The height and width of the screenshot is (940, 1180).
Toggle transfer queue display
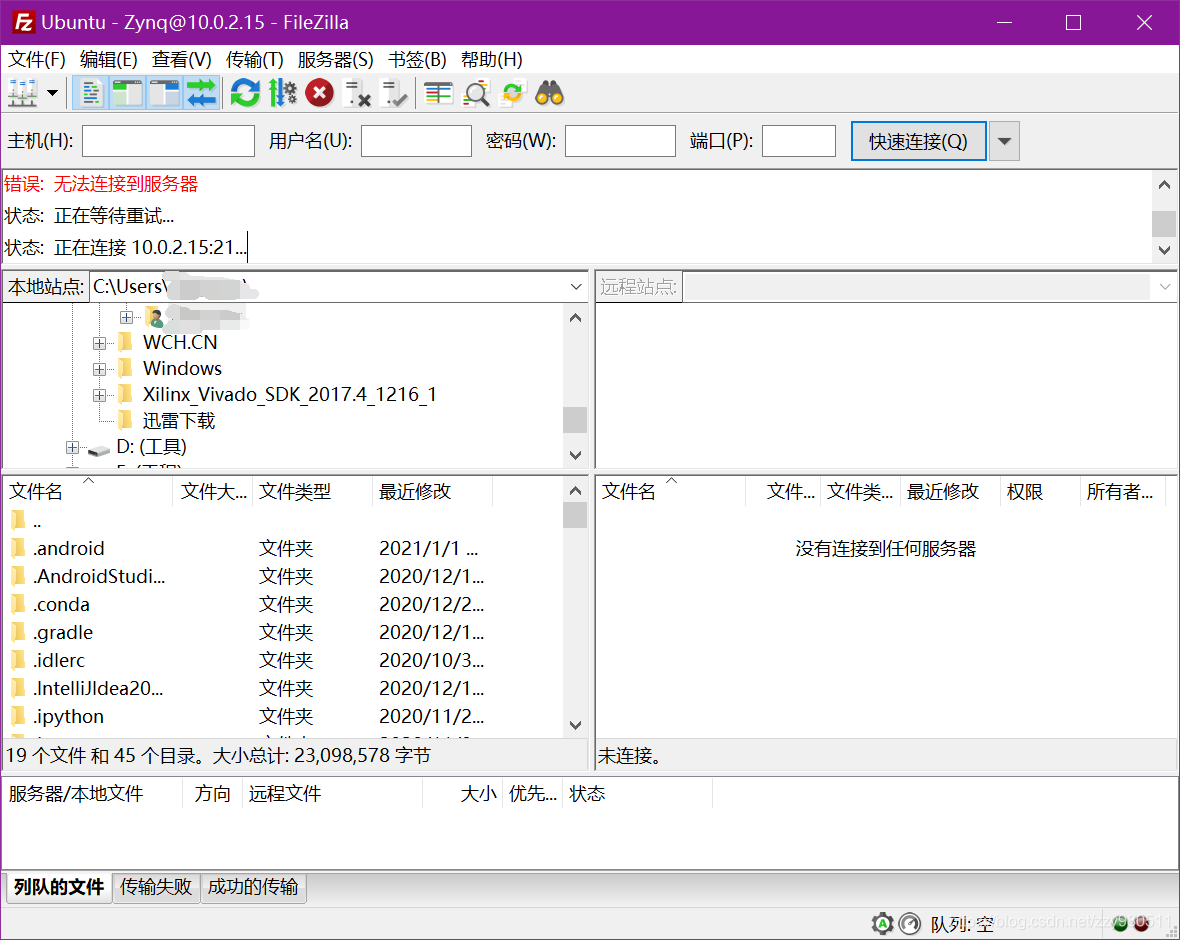(201, 93)
